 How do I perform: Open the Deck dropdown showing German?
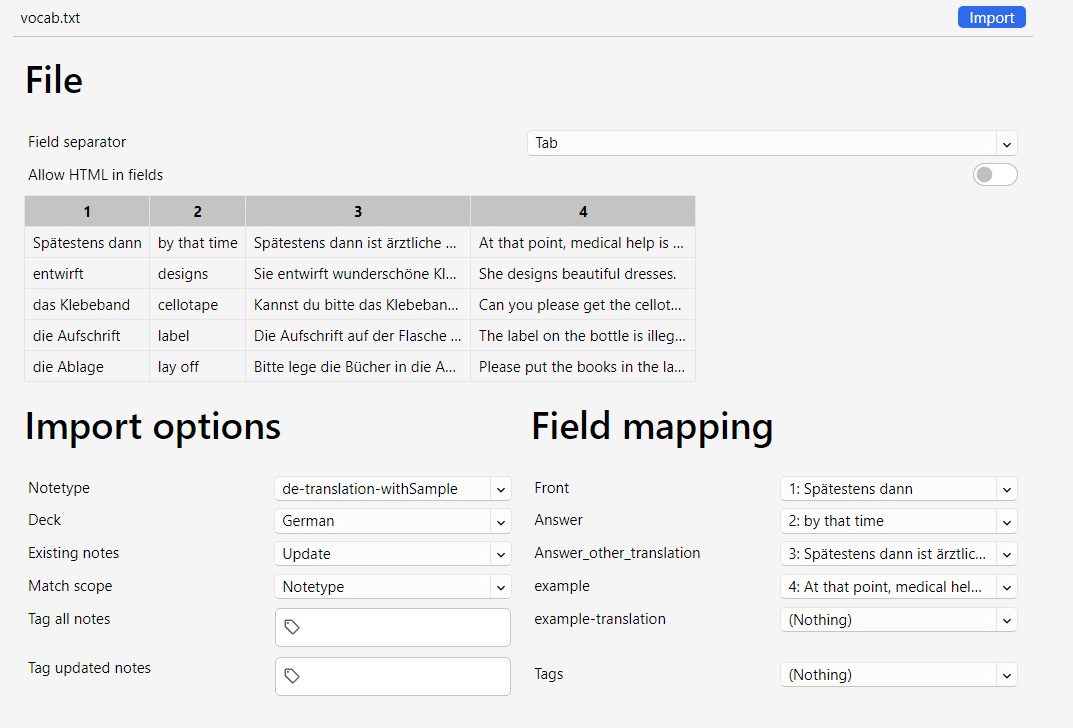coord(393,521)
